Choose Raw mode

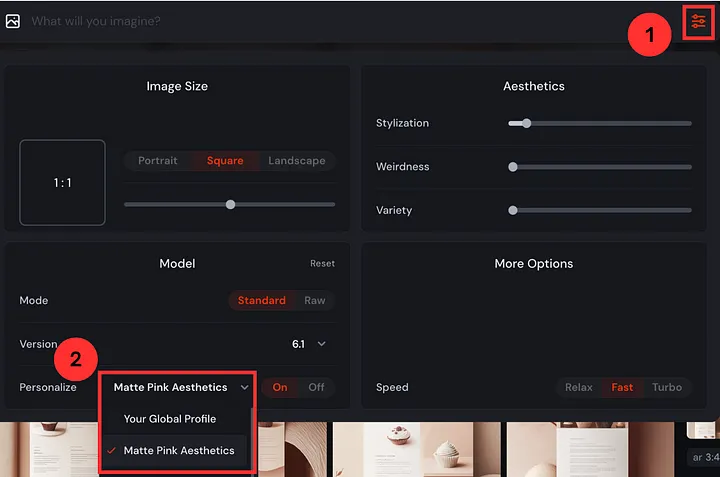point(315,300)
